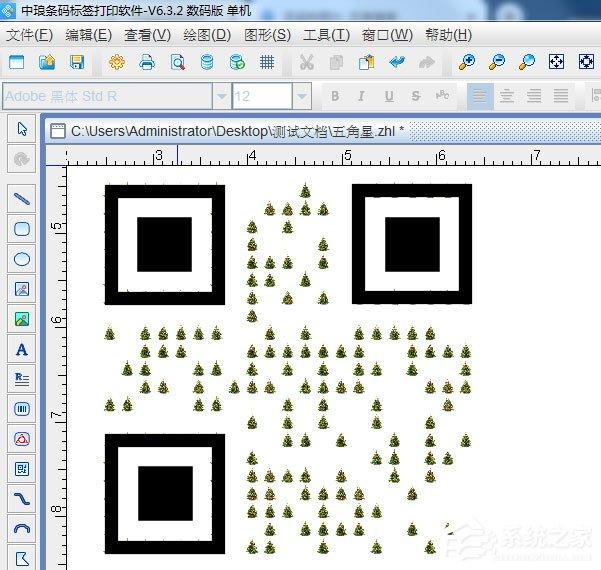Open document settings gear icon
601x570 pixels.
(117, 62)
